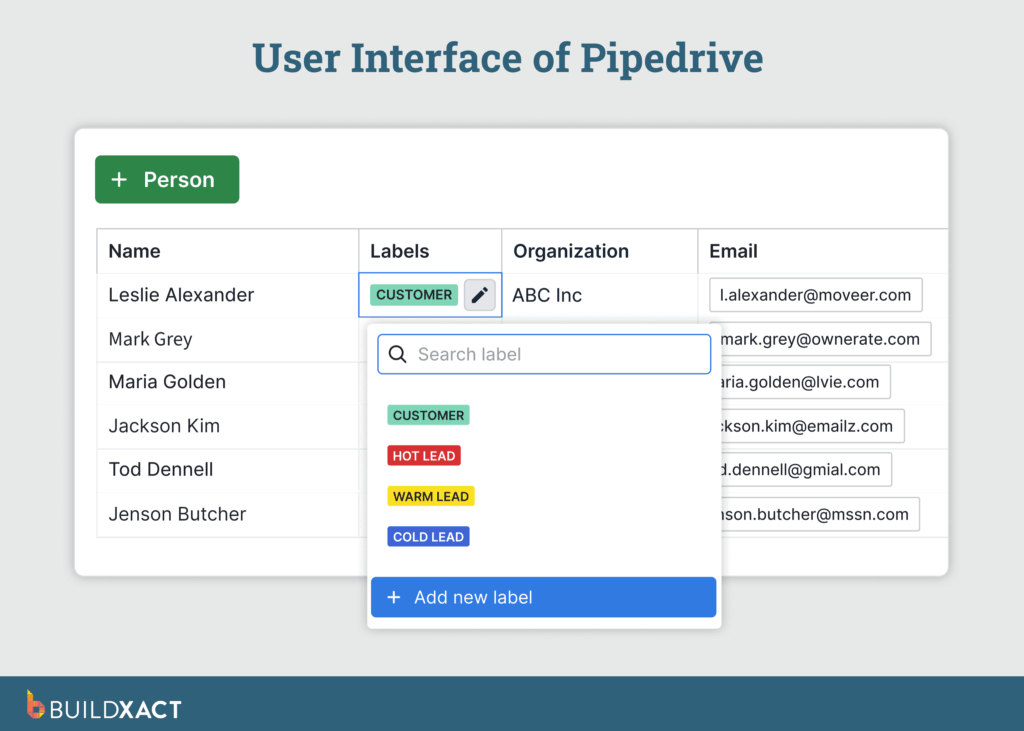Select the HOT LEAD label option

424,455
